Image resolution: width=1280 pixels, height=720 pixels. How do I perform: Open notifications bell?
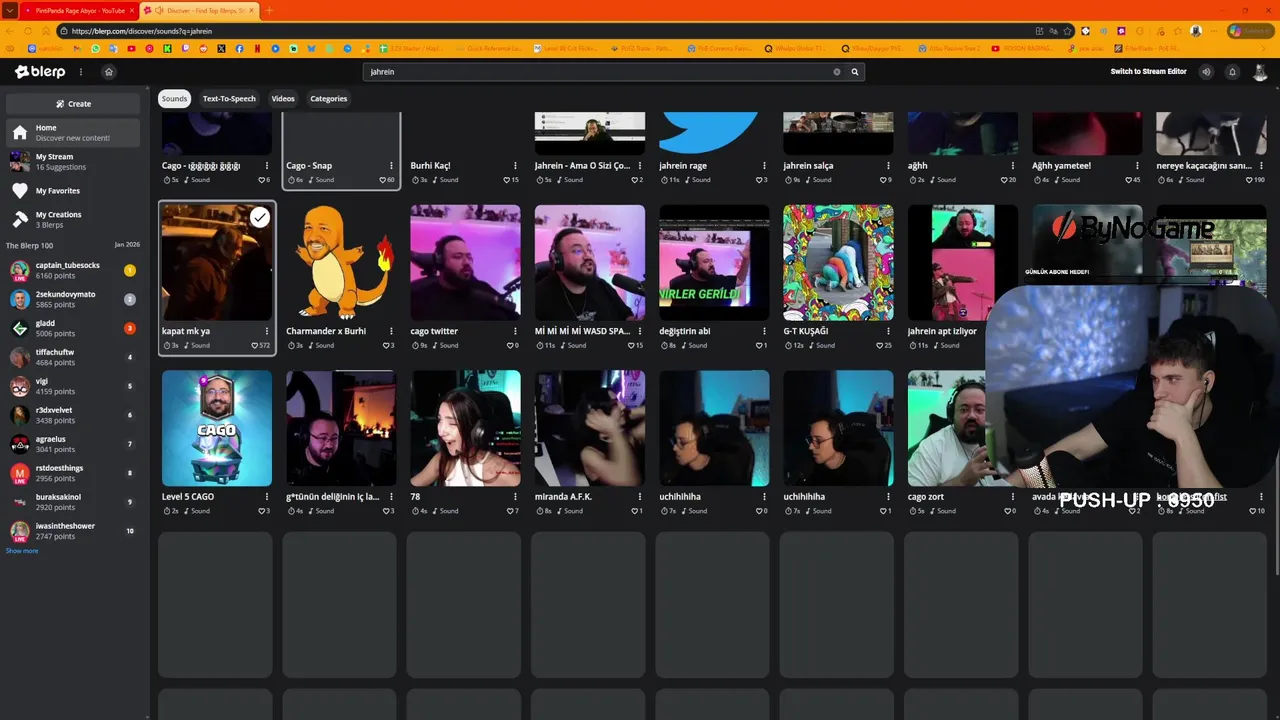(1232, 72)
